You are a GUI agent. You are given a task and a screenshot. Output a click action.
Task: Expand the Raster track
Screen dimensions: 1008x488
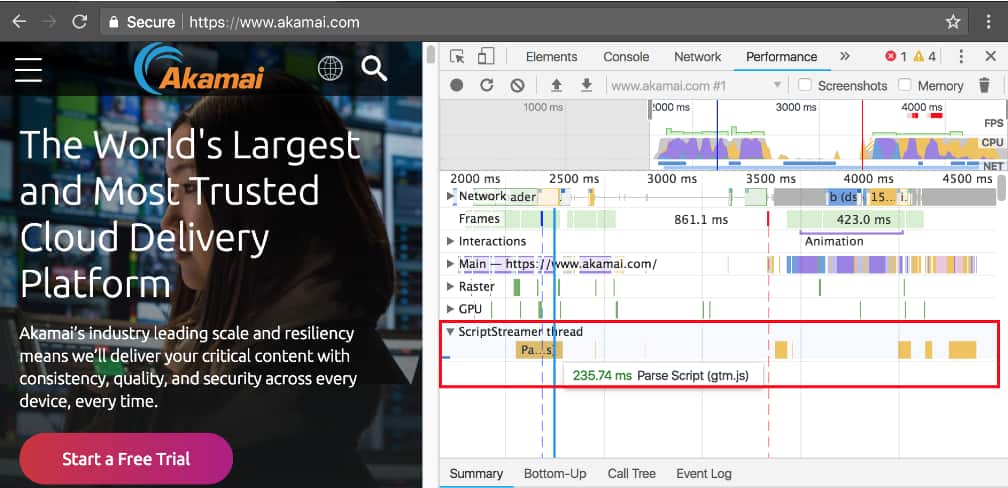pyautogui.click(x=450, y=287)
